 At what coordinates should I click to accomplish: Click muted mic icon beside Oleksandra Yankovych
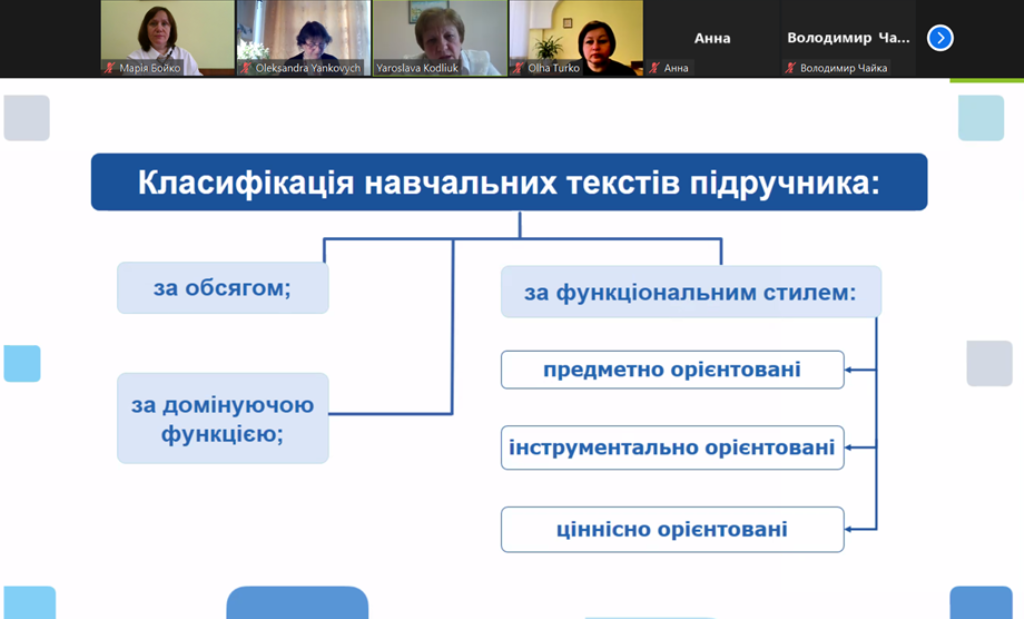[x=246, y=68]
